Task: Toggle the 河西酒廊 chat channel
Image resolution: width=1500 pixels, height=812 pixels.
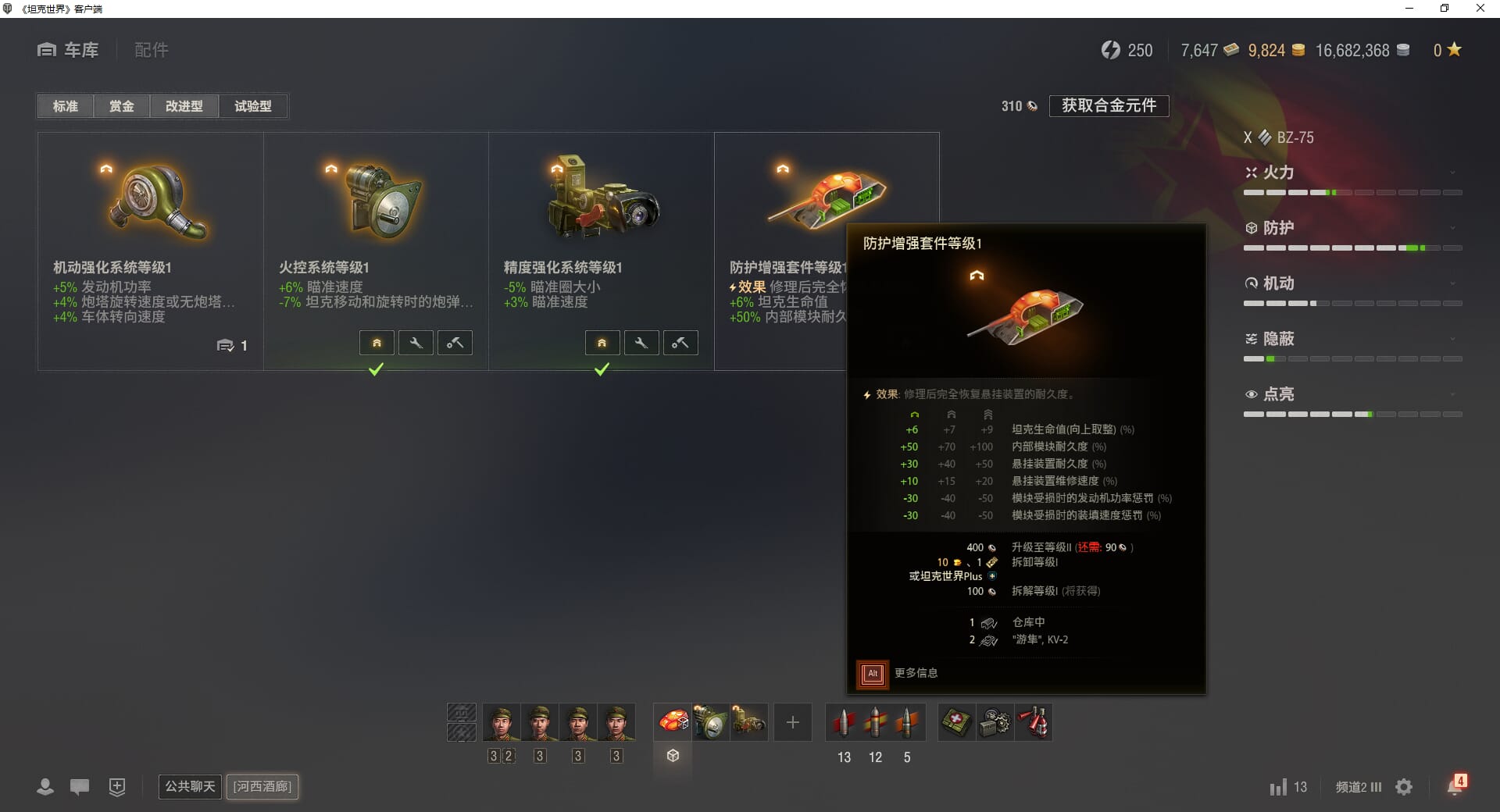Action: click(262, 786)
